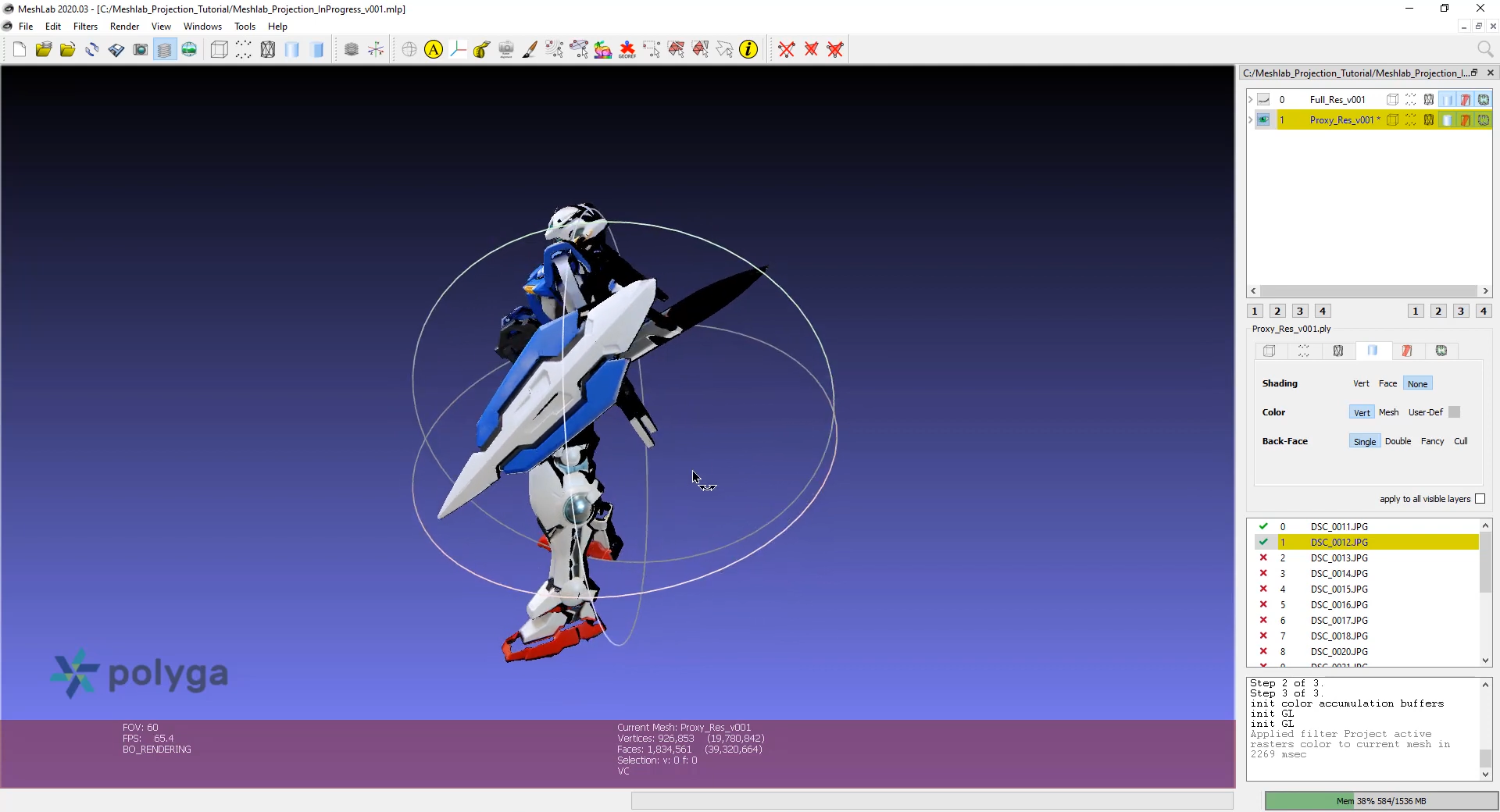Set Shading to Vert
This screenshot has width=1500, height=812.
1361,384
